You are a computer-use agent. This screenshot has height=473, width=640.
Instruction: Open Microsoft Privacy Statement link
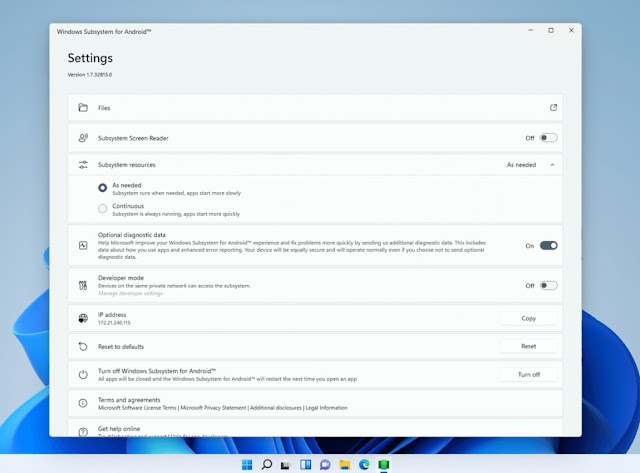[x=213, y=408]
